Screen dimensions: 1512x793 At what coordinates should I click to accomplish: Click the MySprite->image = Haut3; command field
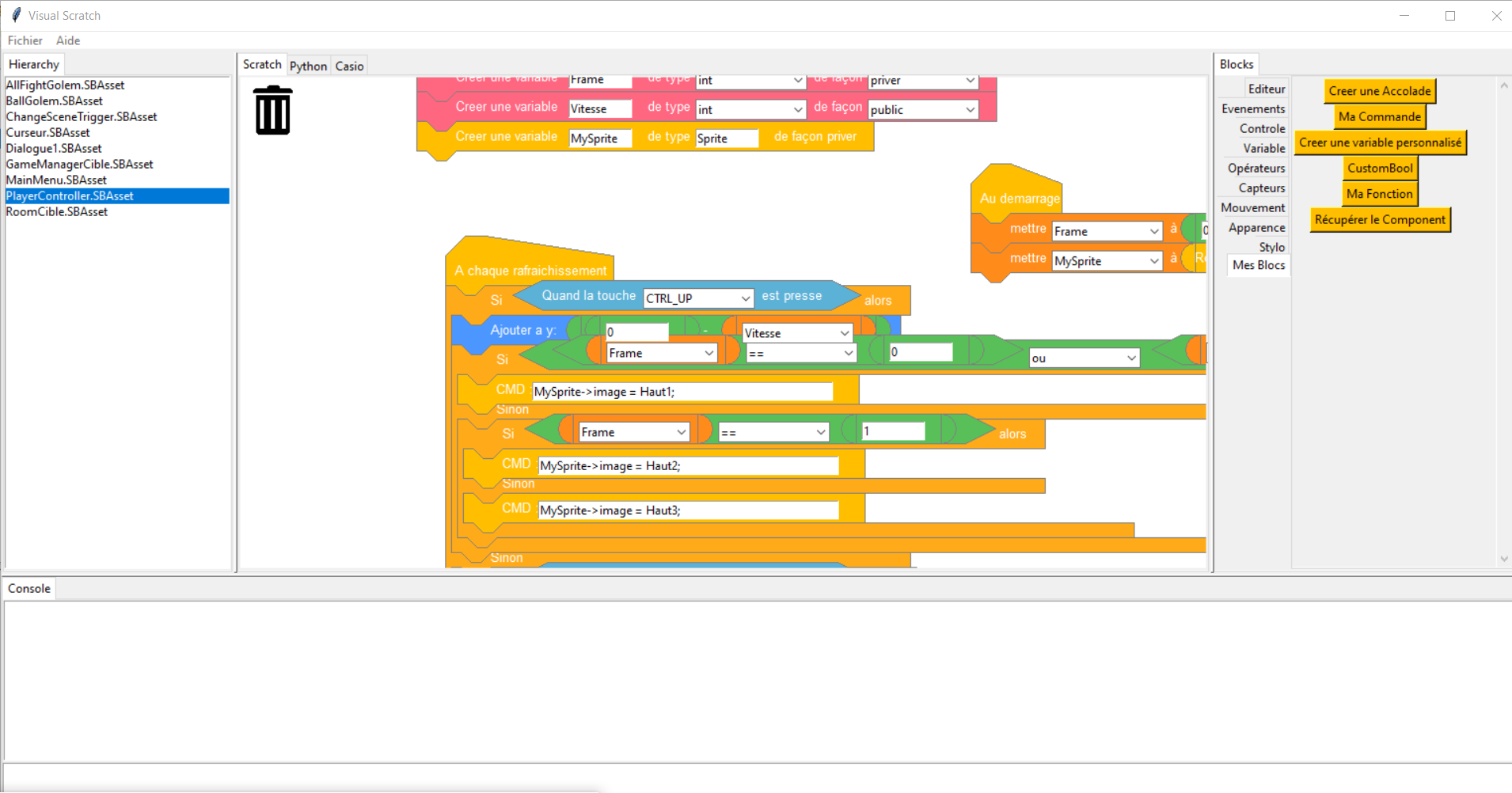(x=689, y=510)
